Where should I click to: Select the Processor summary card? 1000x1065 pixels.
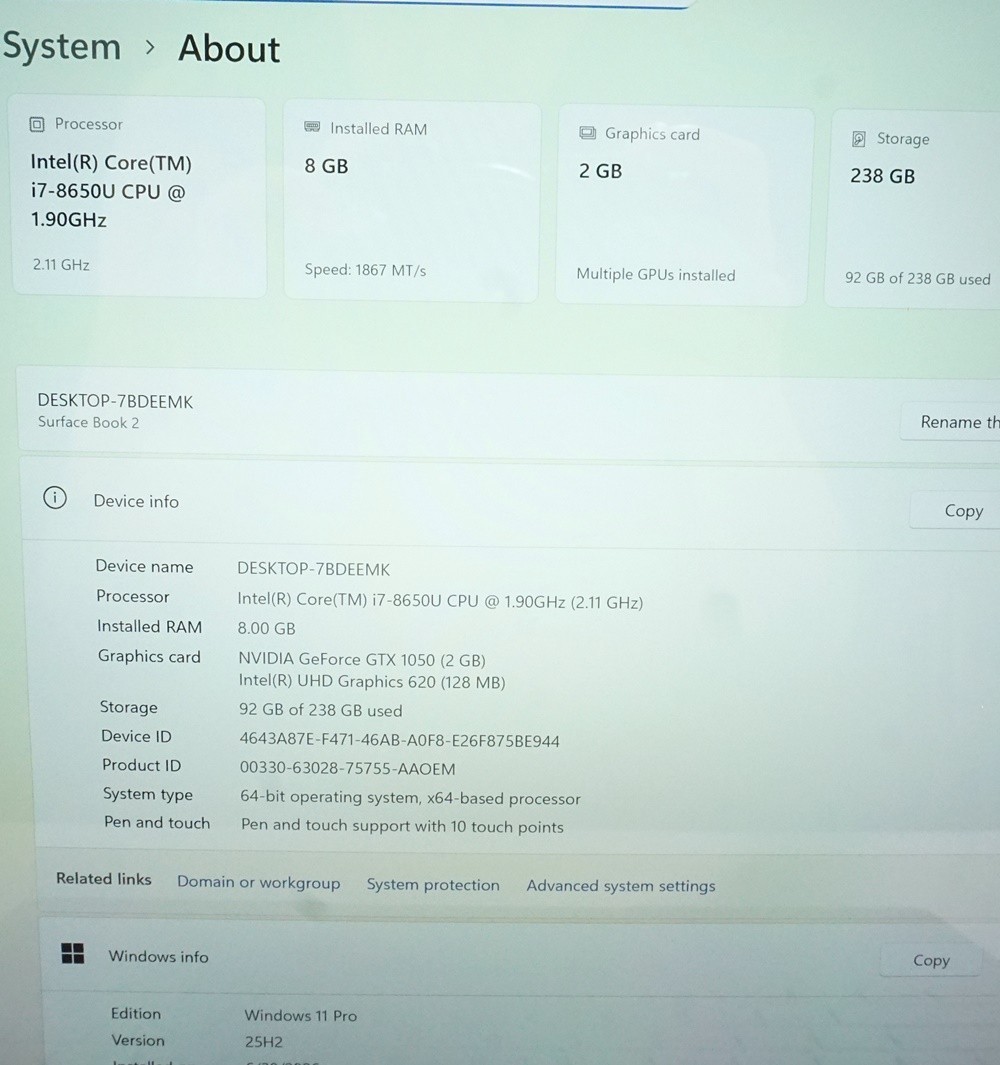[139, 196]
